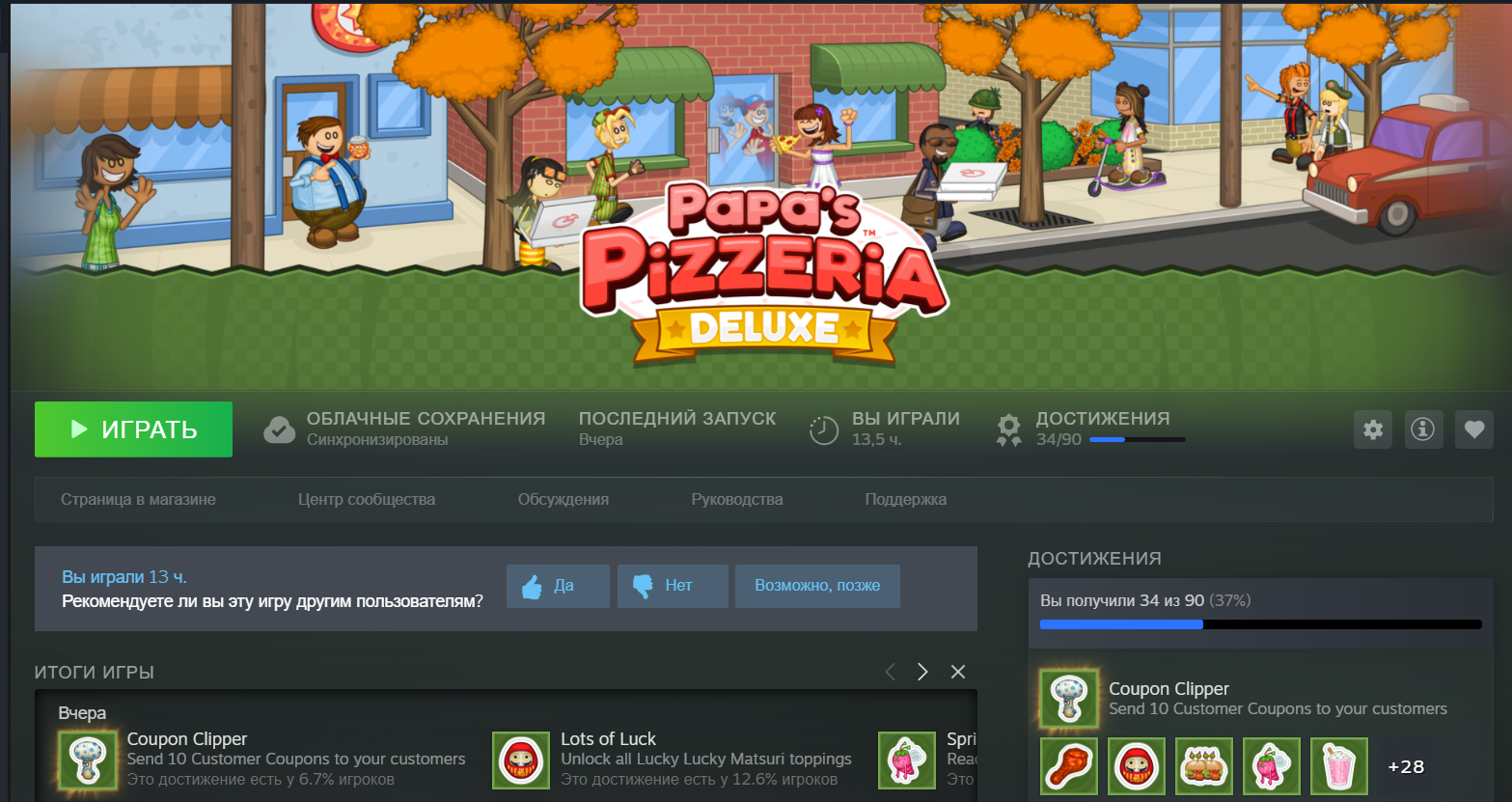Show the +28 more achievements
Screen dimensions: 1512x802
click(1406, 766)
